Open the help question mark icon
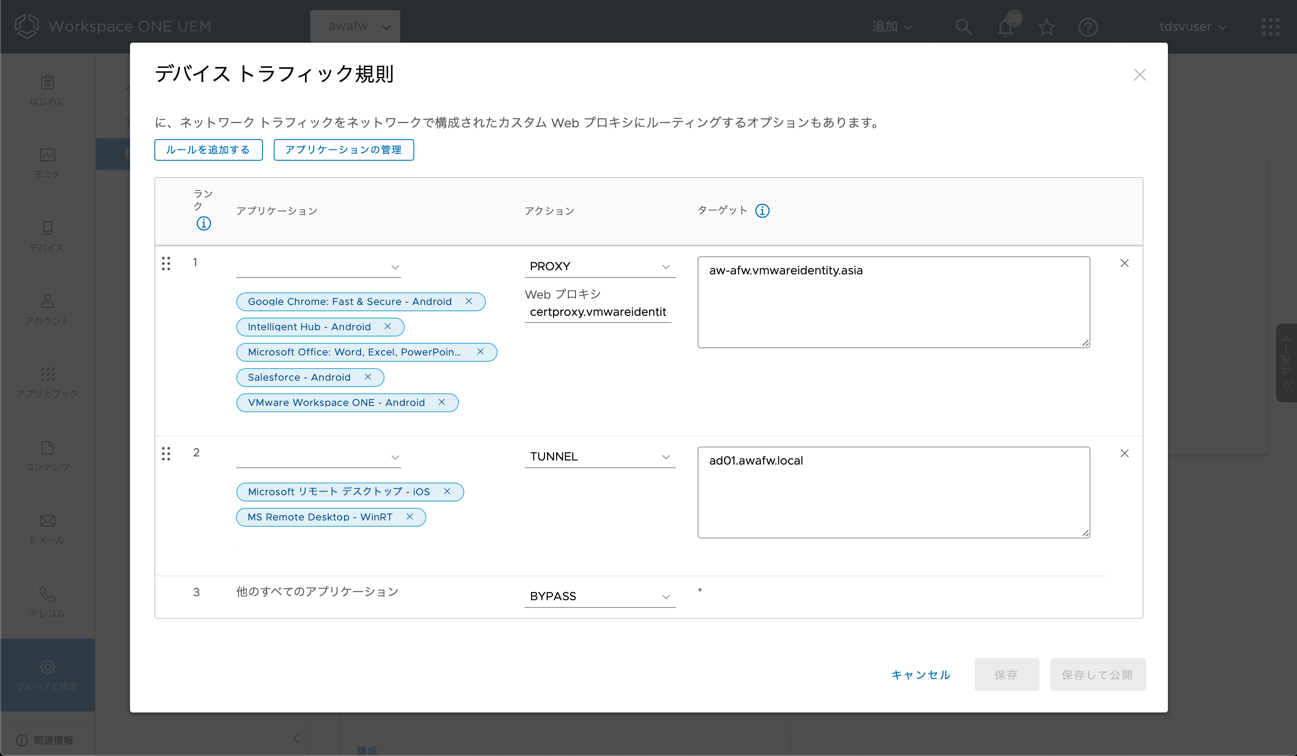The width and height of the screenshot is (1297, 756). click(1088, 27)
